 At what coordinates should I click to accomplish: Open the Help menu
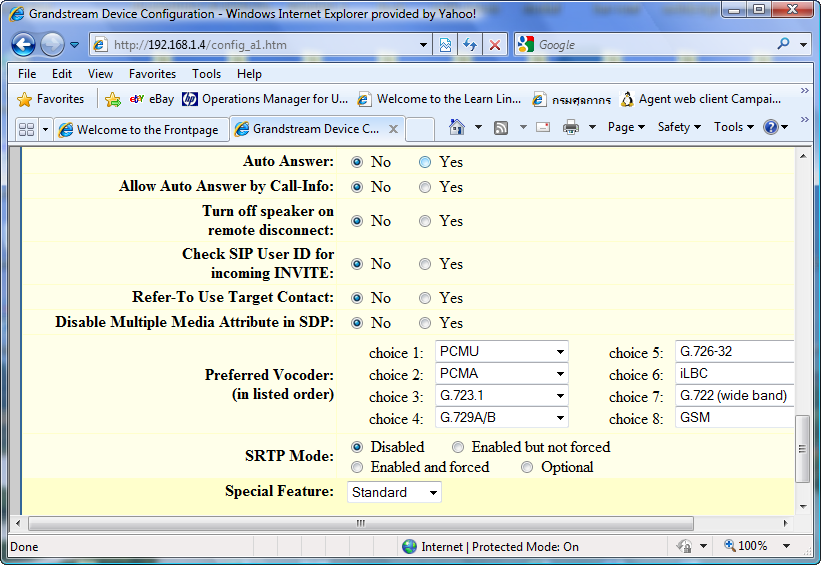(x=249, y=74)
